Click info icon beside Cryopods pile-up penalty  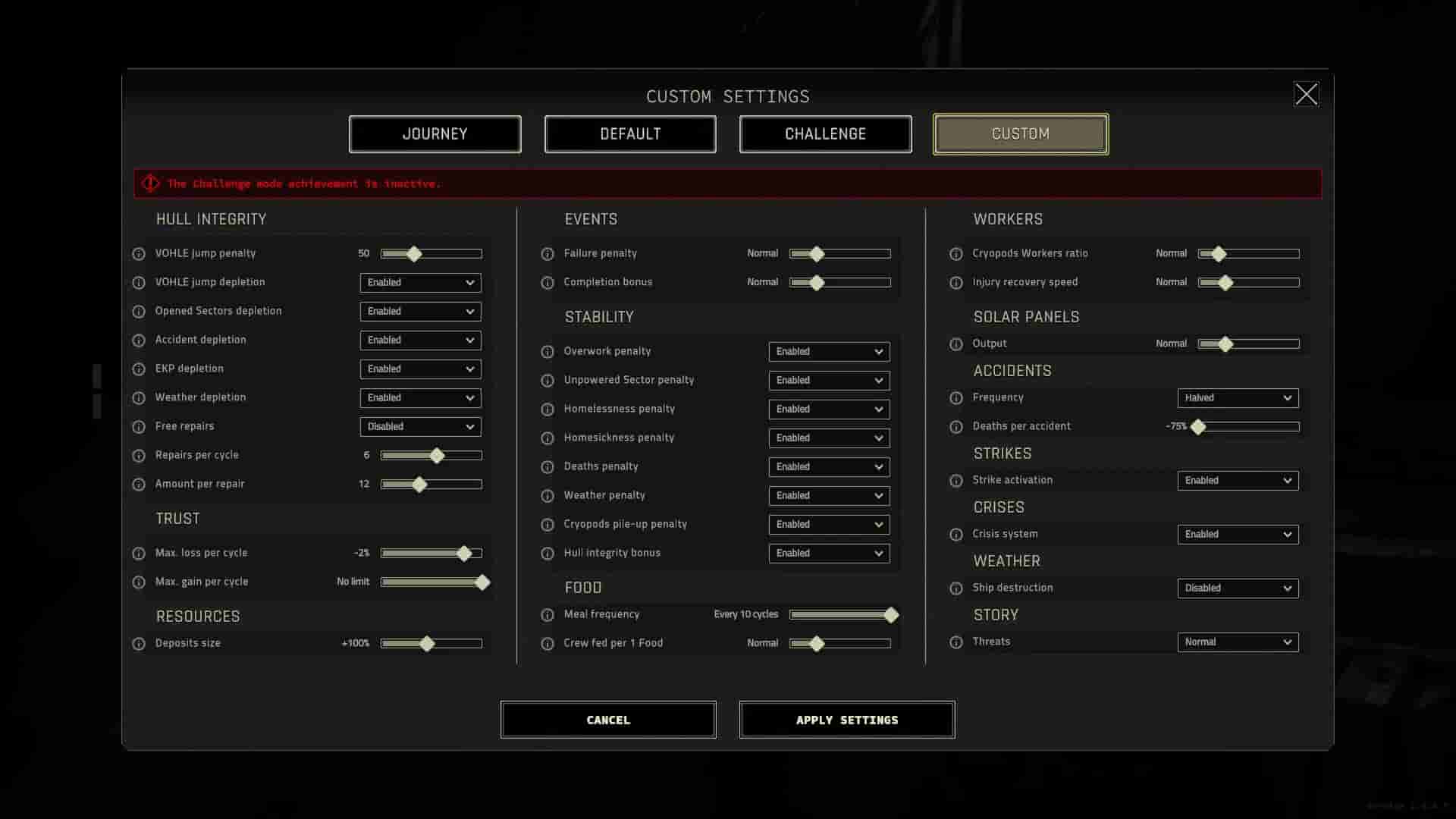point(548,525)
